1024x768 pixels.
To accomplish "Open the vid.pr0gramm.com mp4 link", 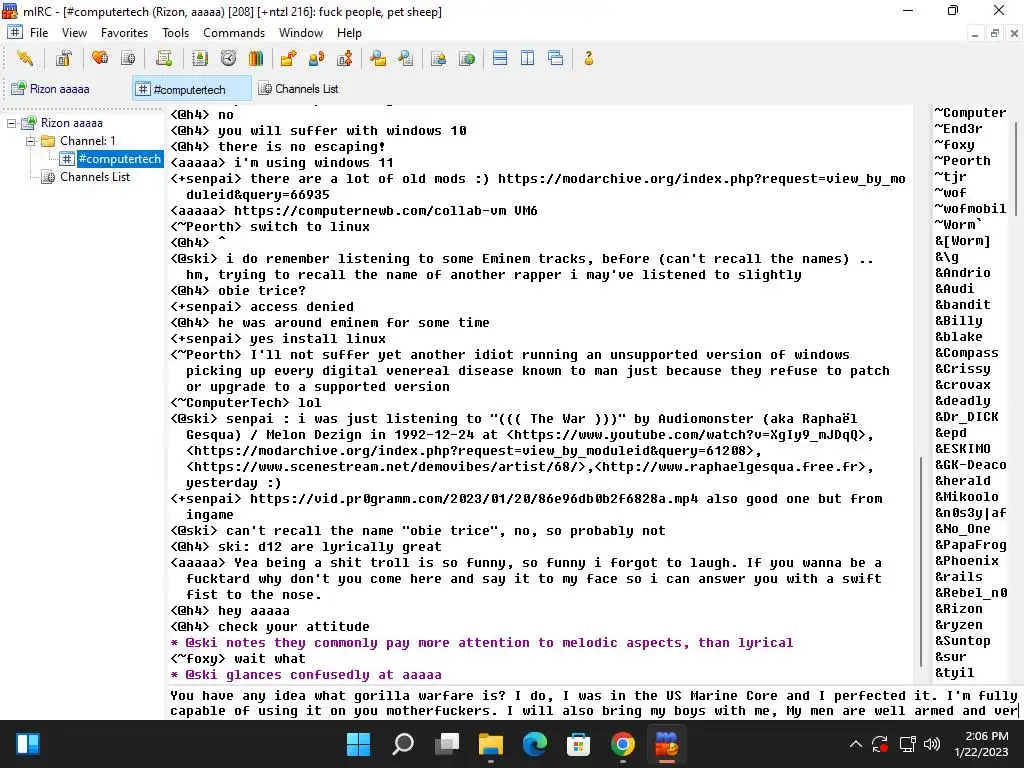I will [474, 499].
